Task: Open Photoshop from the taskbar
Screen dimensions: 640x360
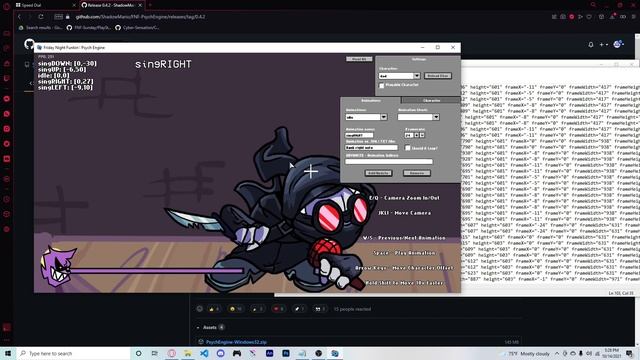Action: pos(286,353)
